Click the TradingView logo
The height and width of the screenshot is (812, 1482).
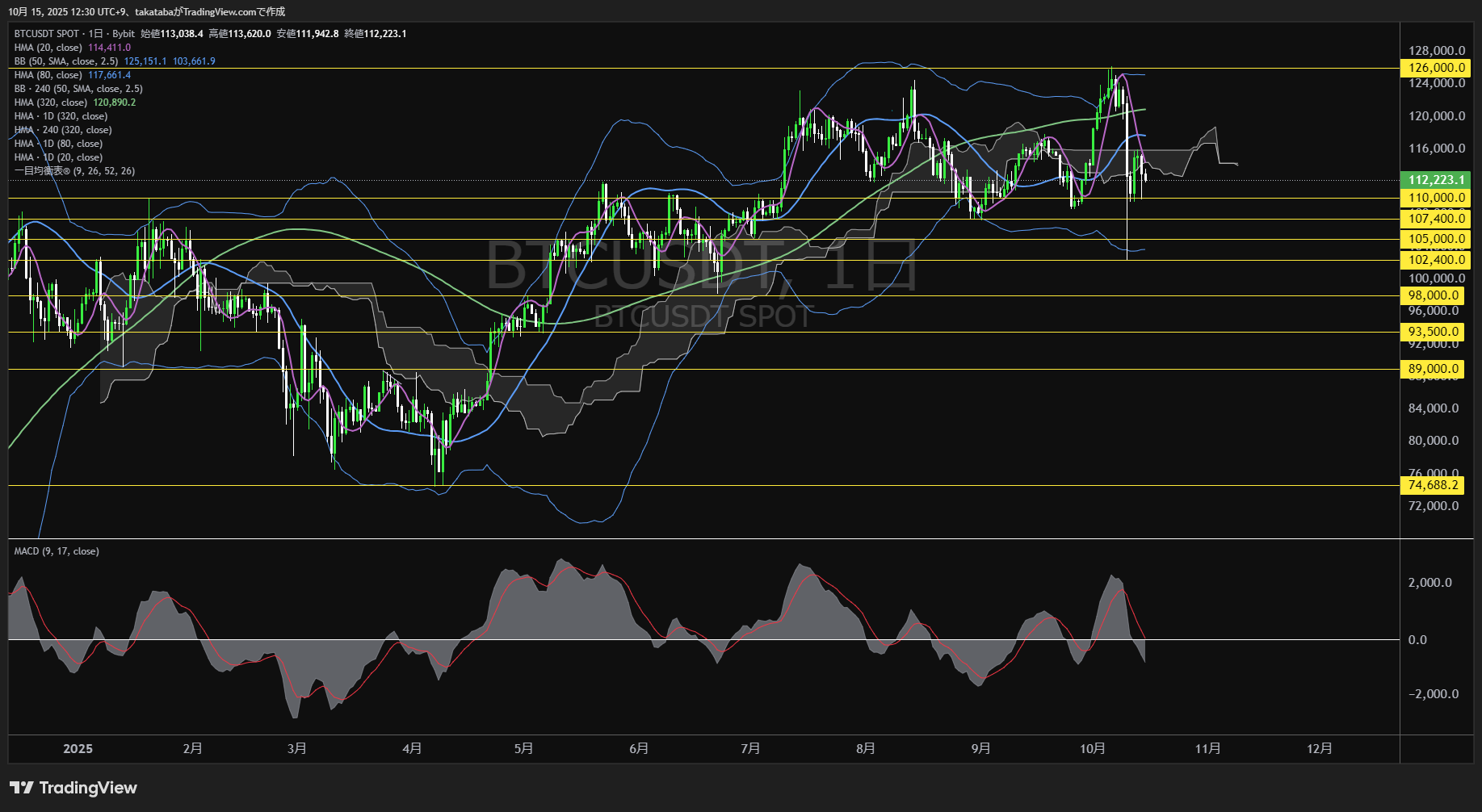[73, 788]
